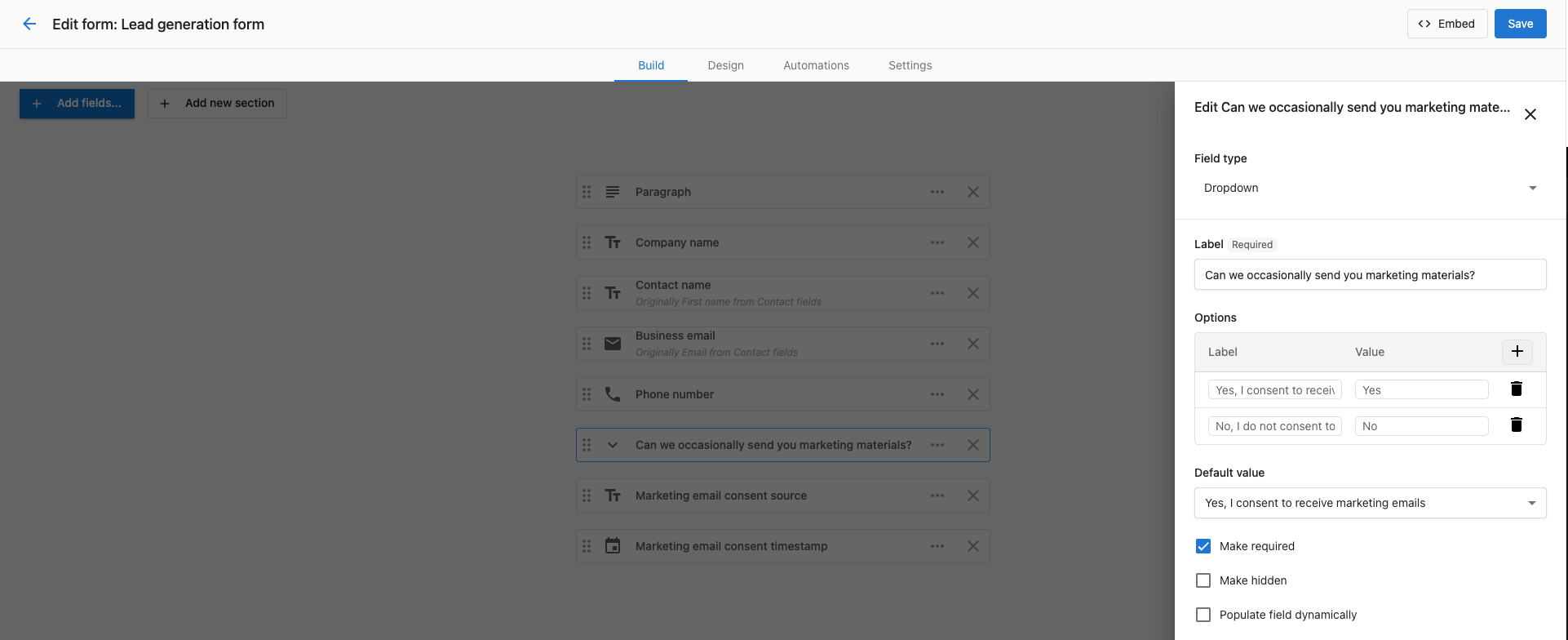Edit the No option label input
Image resolution: width=1568 pixels, height=640 pixels.
pyautogui.click(x=1275, y=425)
